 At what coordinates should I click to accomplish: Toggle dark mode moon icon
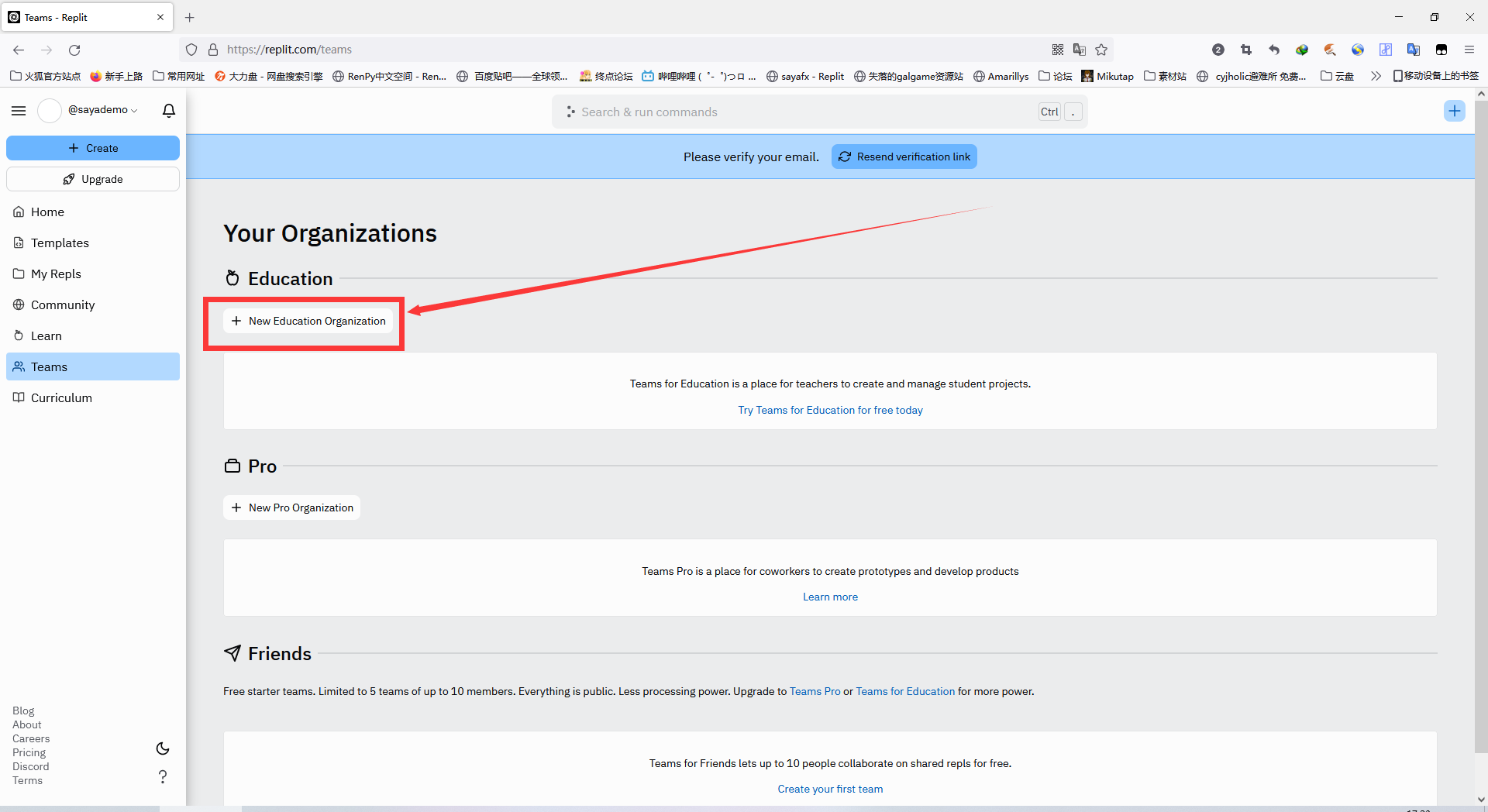163,748
